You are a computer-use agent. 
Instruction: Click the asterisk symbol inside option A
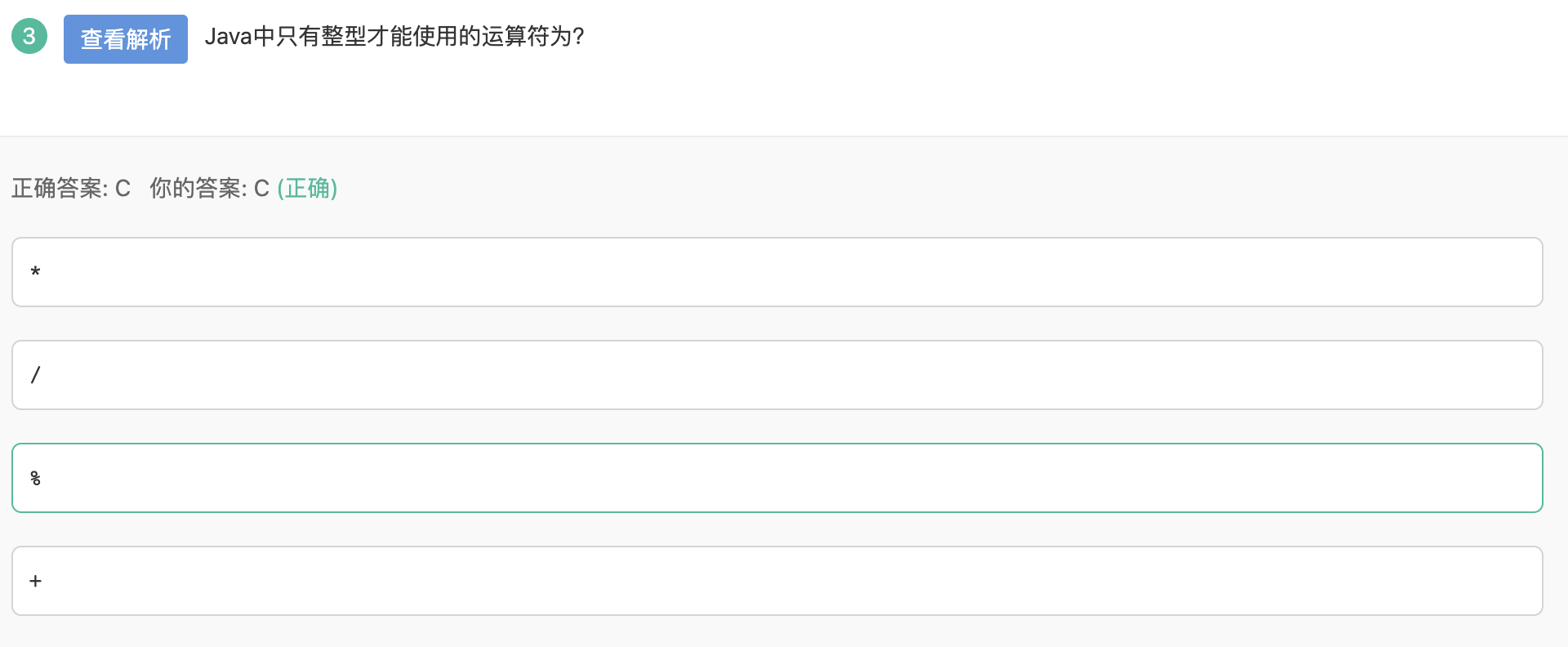35,271
